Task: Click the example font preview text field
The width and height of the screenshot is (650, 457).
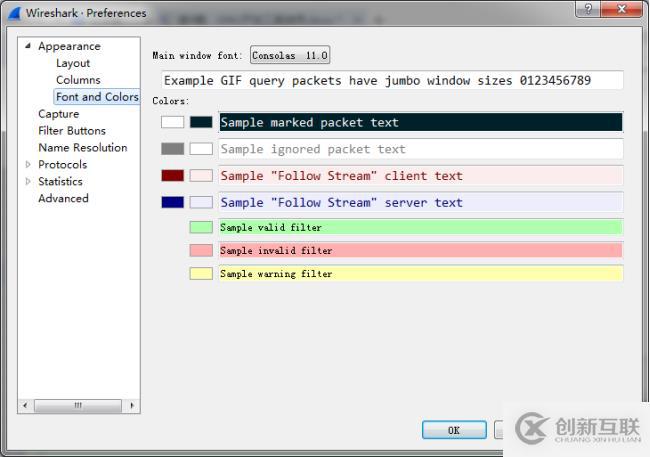Action: pyautogui.click(x=392, y=80)
